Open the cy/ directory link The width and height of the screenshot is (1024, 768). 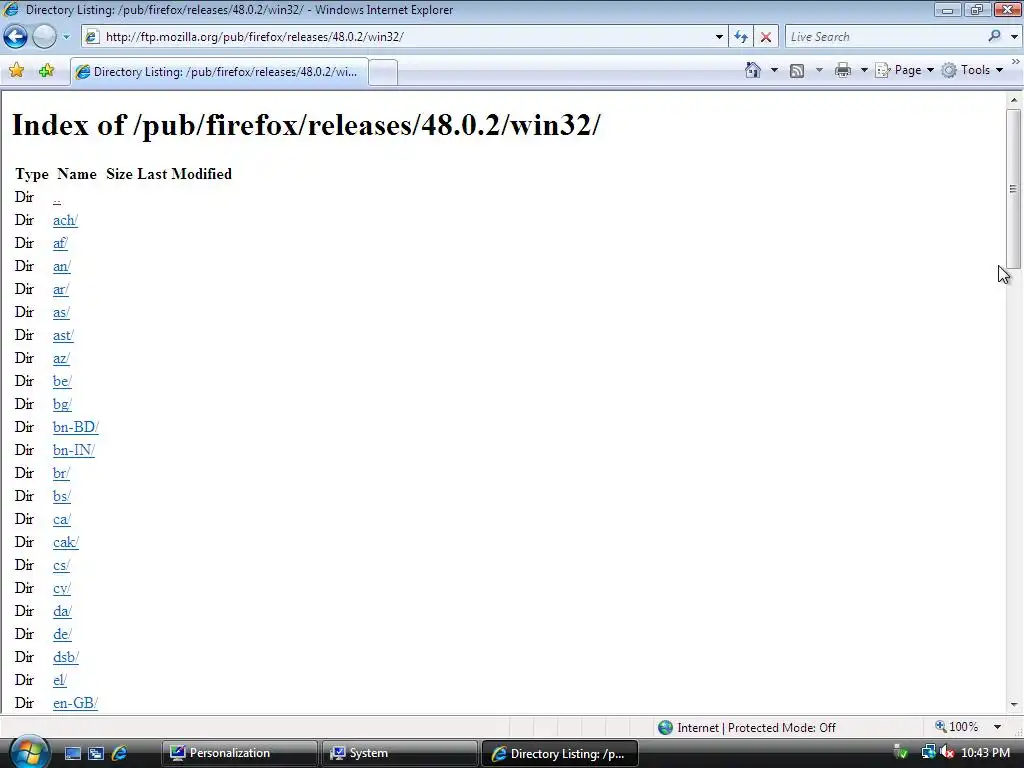(61, 588)
